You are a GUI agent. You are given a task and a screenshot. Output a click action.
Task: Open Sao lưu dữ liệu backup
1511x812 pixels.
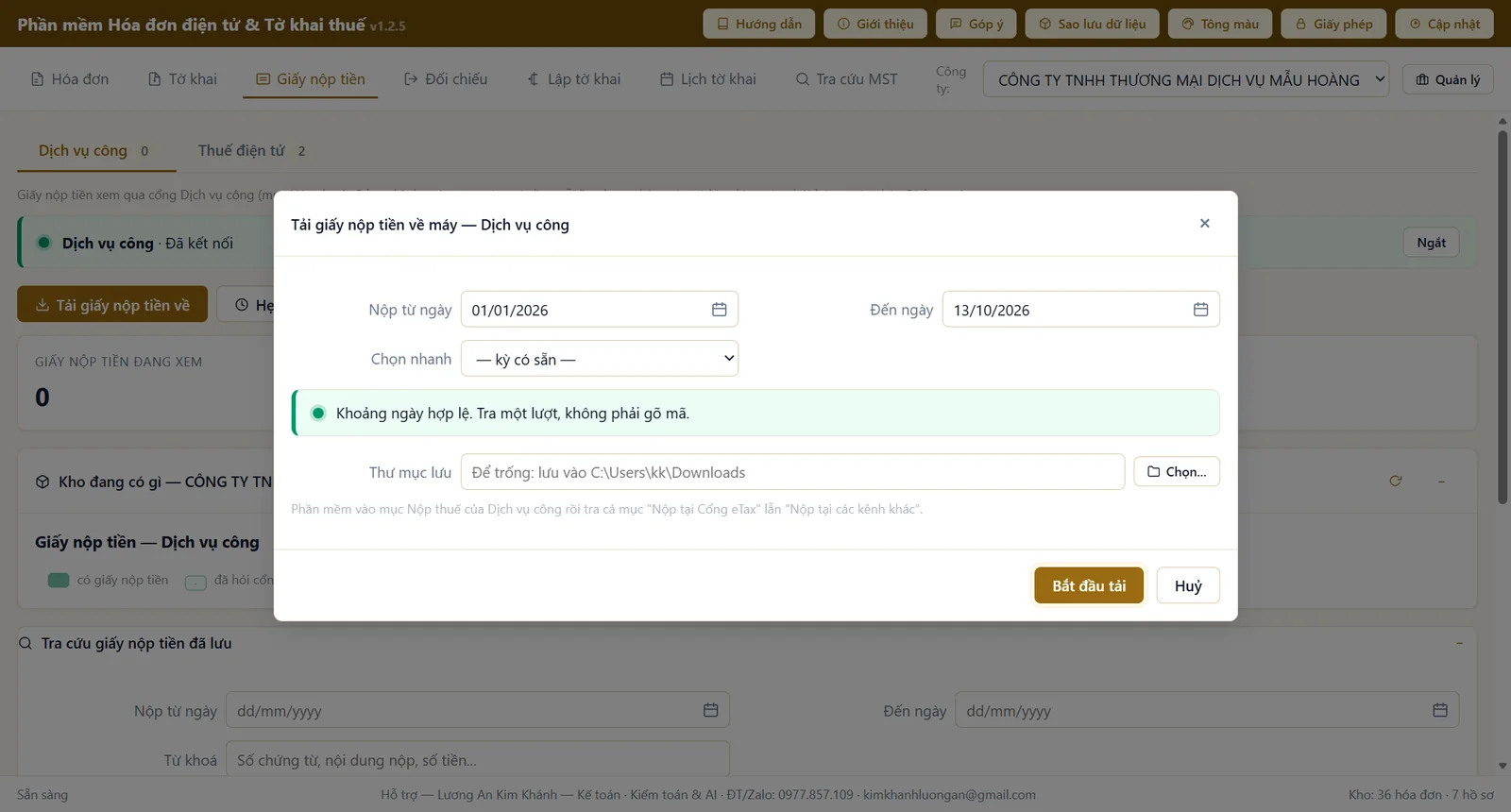(x=1092, y=24)
